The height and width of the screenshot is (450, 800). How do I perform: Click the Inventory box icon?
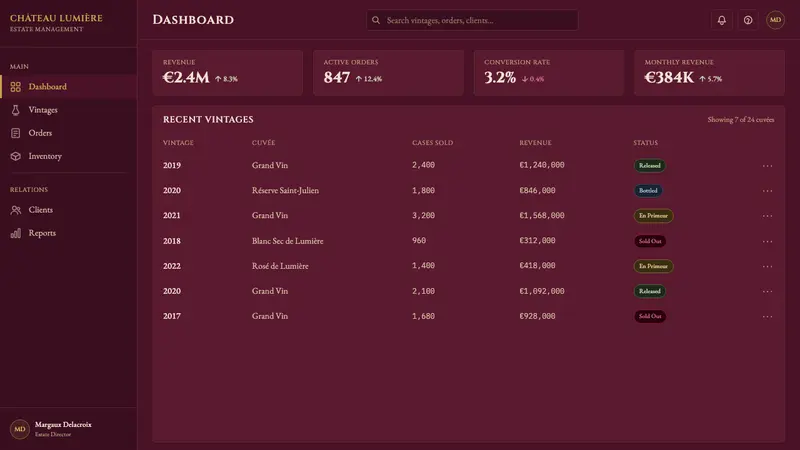[16, 156]
